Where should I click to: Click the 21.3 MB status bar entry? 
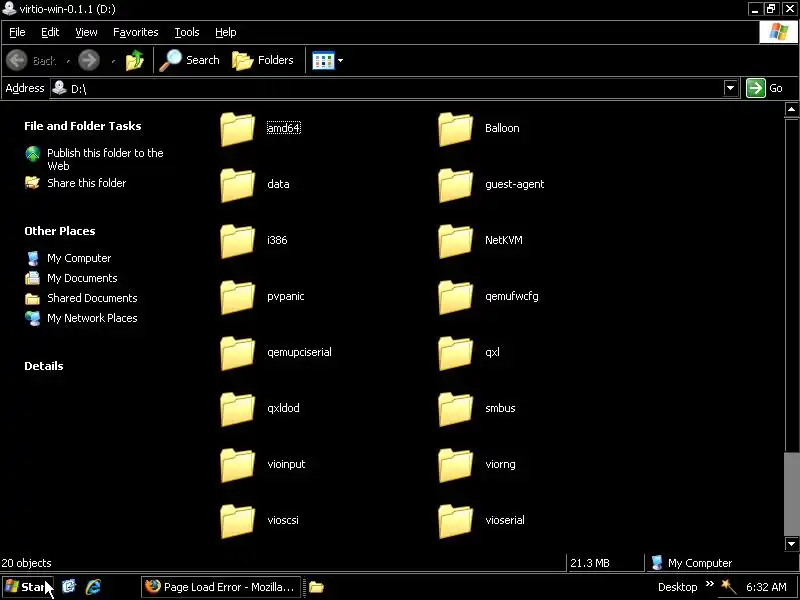(590, 563)
